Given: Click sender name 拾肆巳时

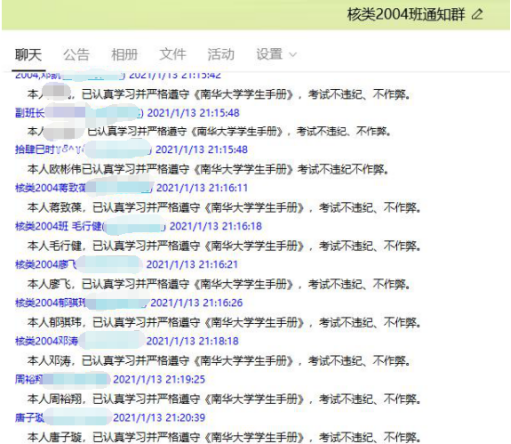Looking at the screenshot, I should tap(35, 150).
